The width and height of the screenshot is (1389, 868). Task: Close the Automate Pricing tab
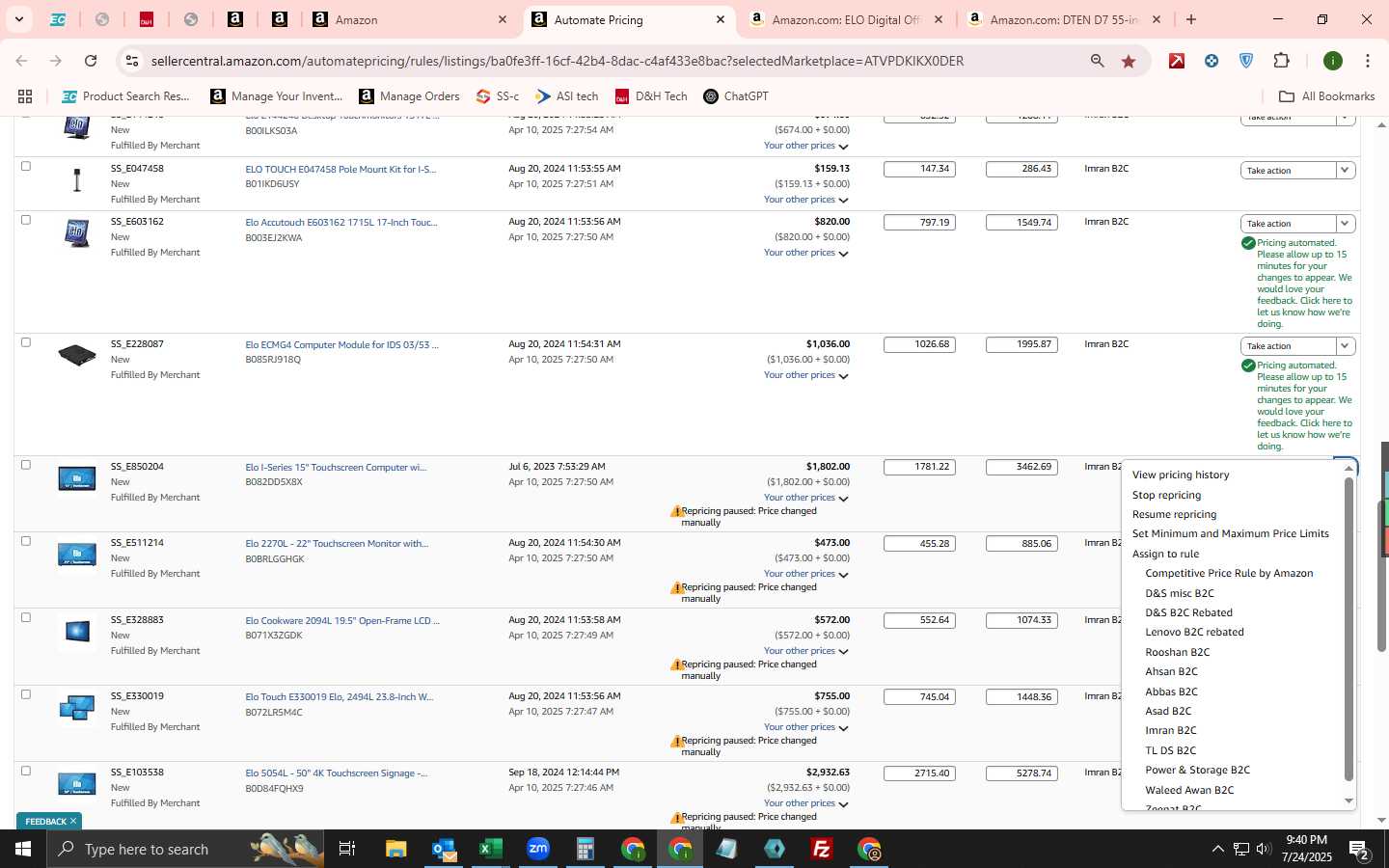coord(720,19)
